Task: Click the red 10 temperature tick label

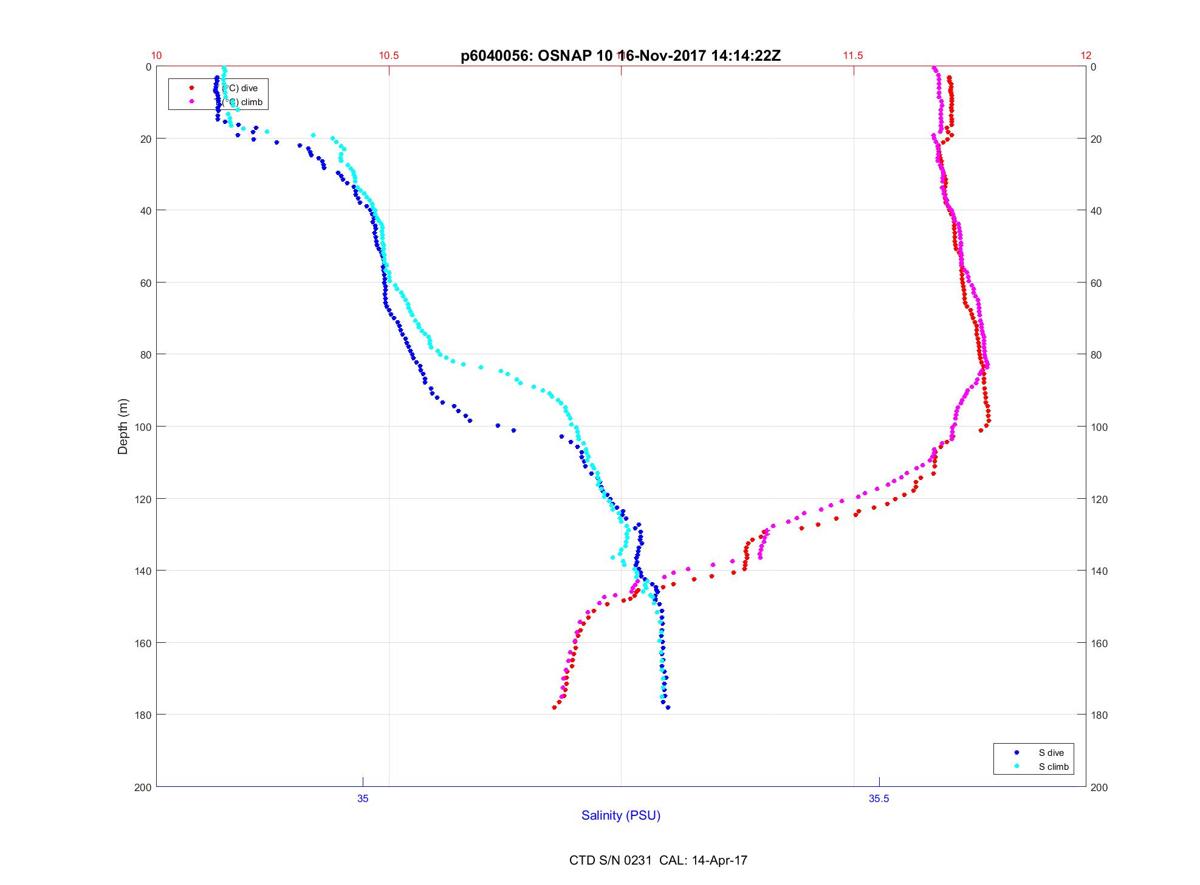Action: coord(156,56)
